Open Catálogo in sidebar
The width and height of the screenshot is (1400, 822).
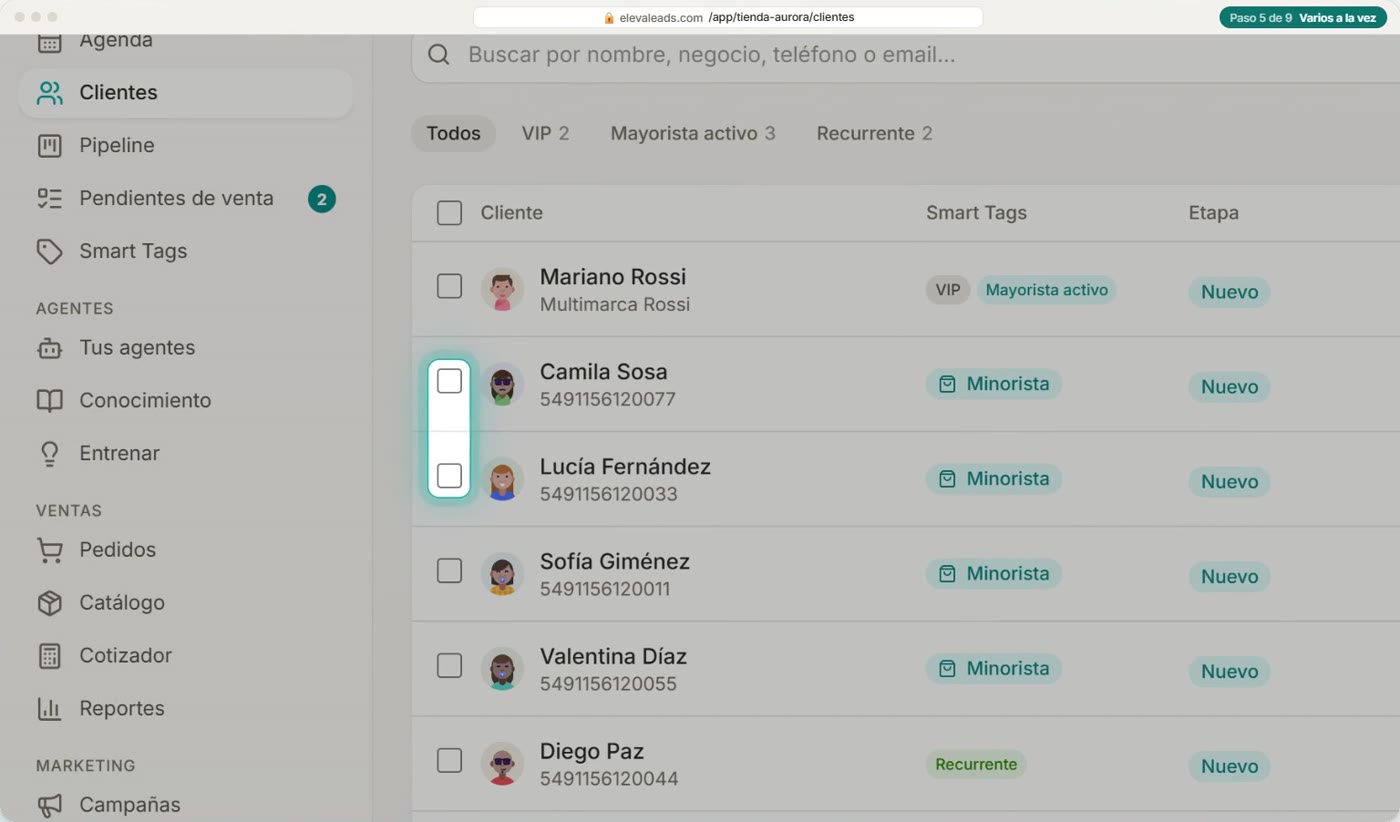[186, 603]
